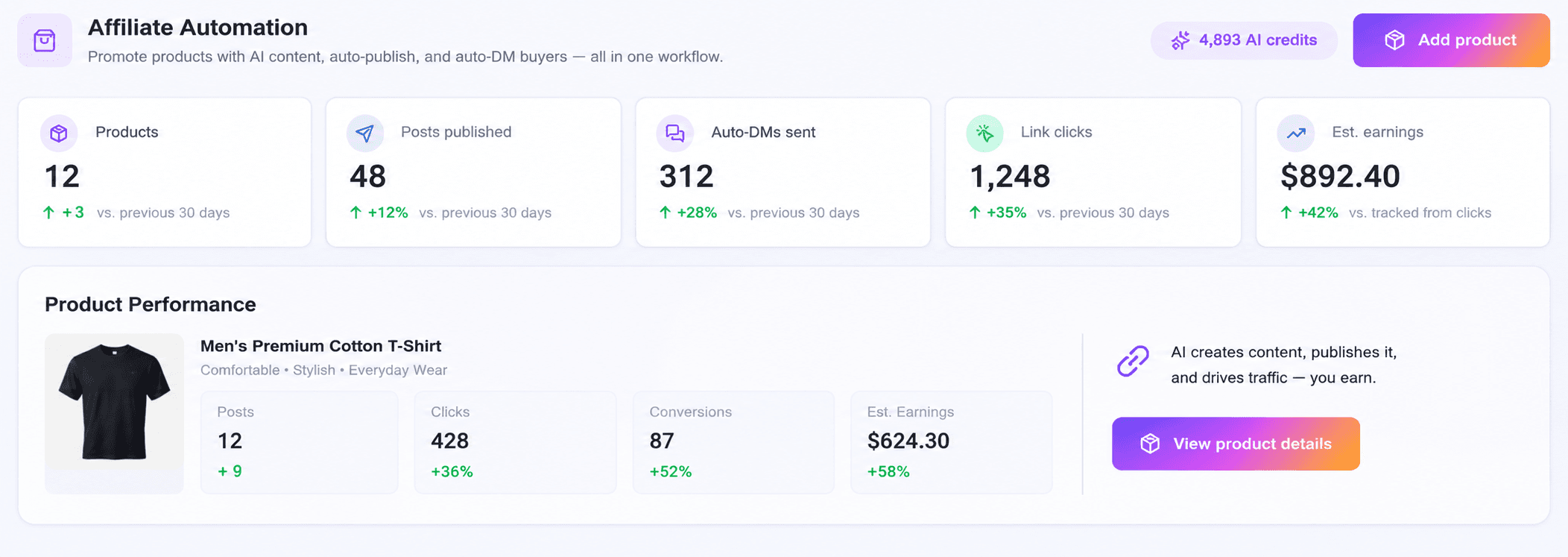Viewport: 1568px width, 557px height.
Task: Click the vs. tracked from clicks note
Action: coord(1420,213)
